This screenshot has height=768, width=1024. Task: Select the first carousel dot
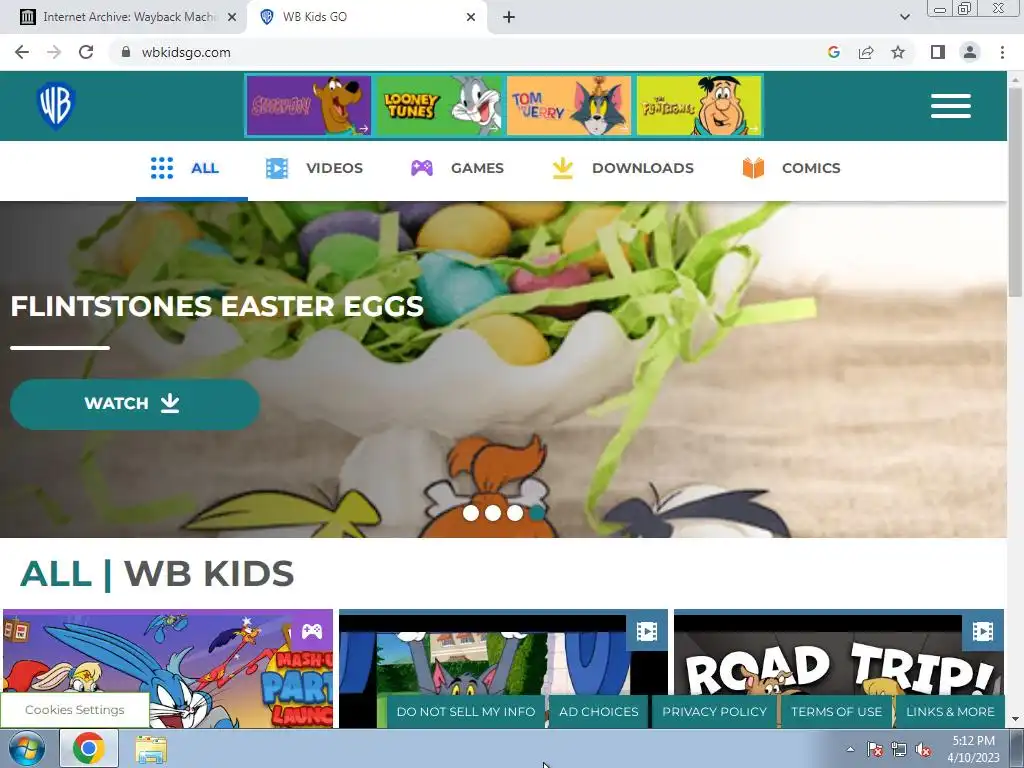tap(470, 513)
